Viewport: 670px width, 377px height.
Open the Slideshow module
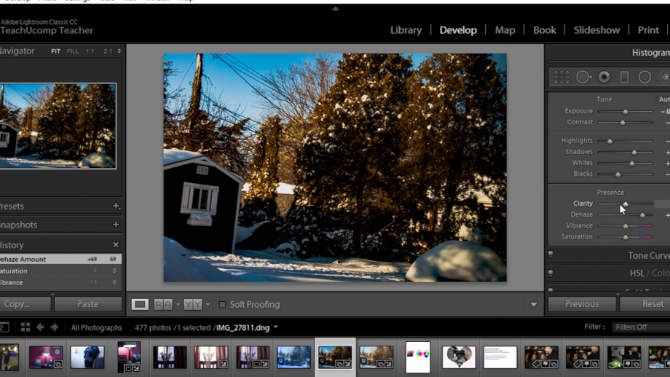(597, 30)
